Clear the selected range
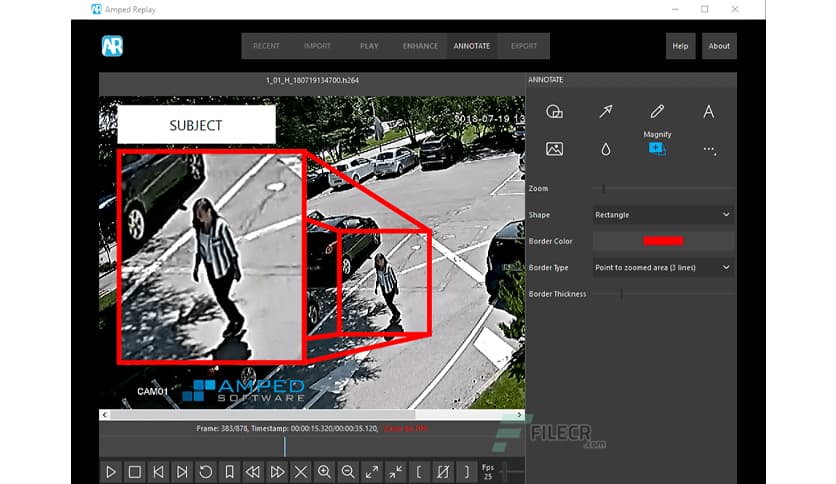The image size is (836, 484). tap(443, 472)
